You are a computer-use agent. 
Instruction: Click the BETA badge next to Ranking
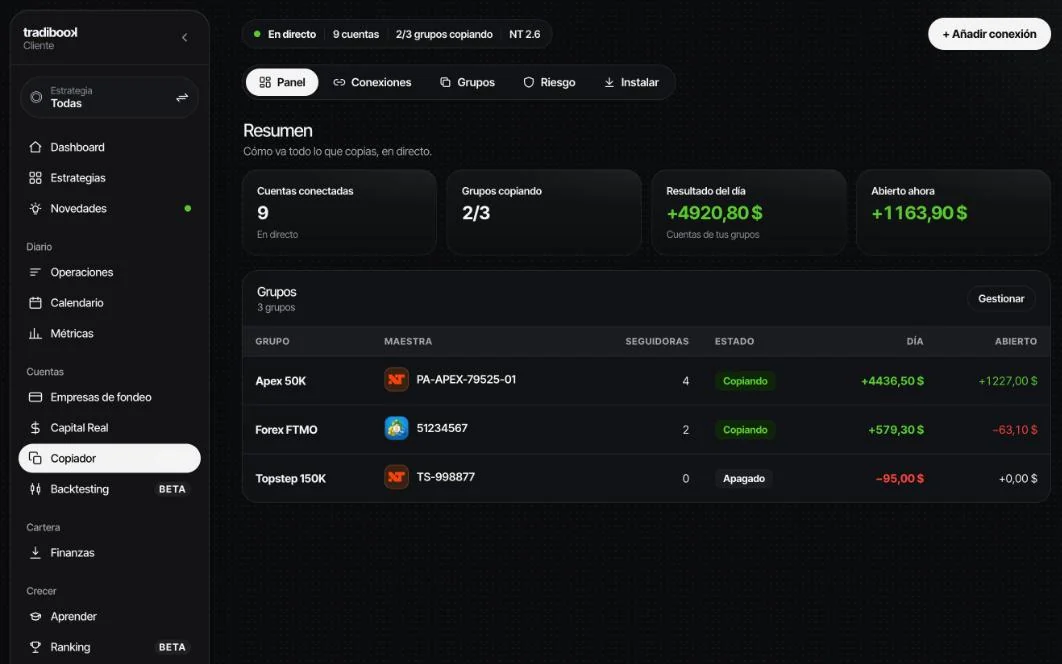[172, 647]
